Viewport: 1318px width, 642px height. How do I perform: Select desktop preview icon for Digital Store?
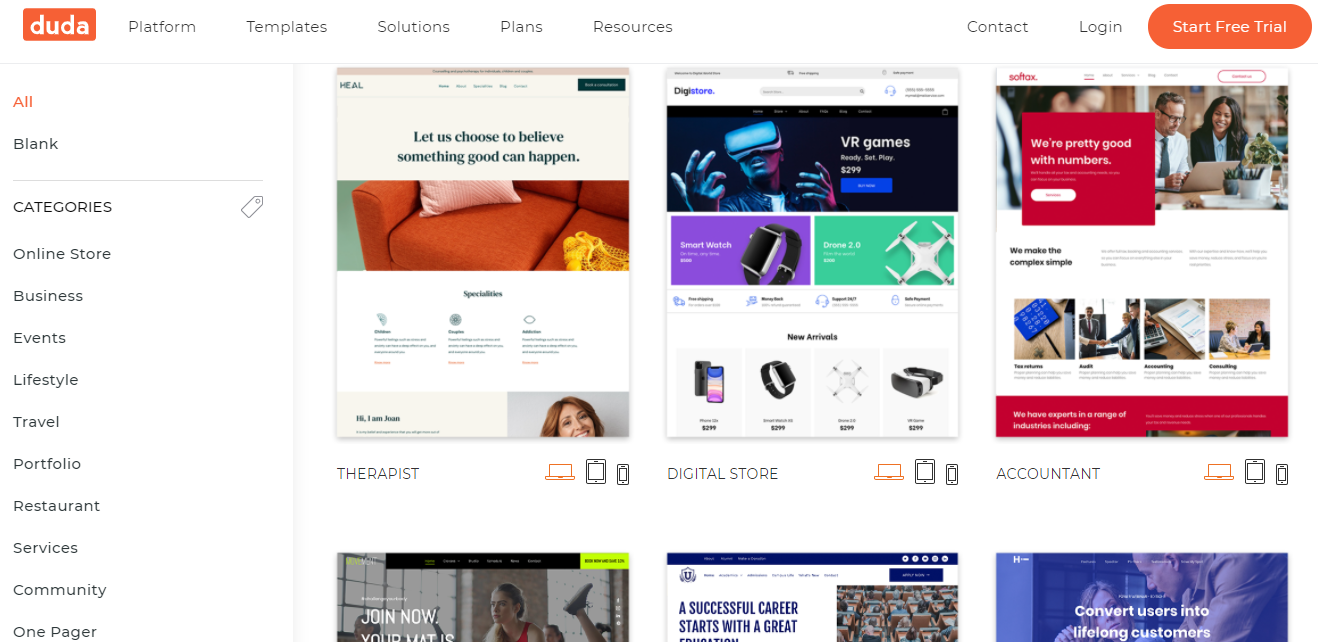889,473
